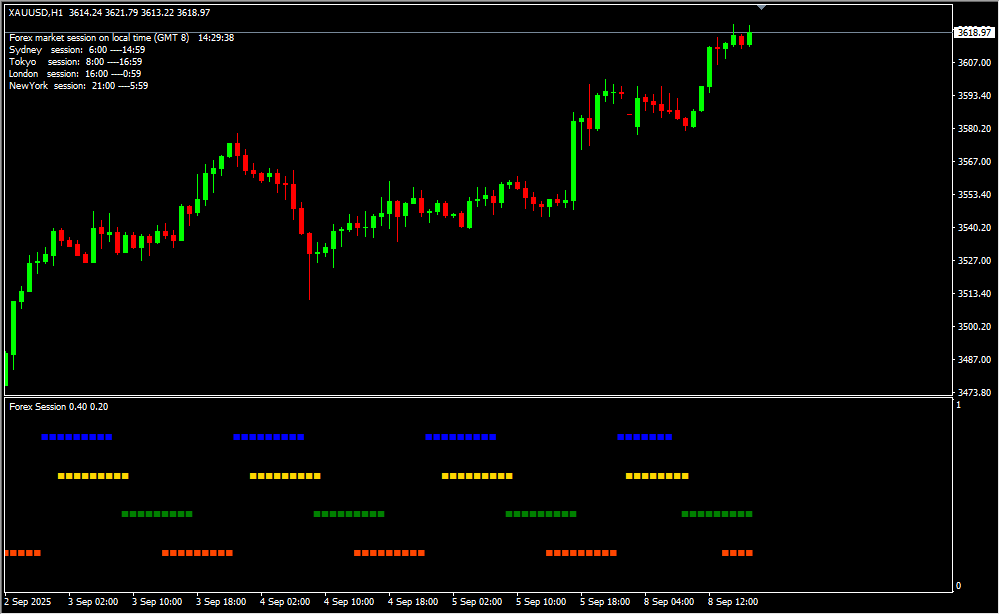Click the gray chart shift triangle marker
This screenshot has width=1000, height=615.
tap(762, 7)
